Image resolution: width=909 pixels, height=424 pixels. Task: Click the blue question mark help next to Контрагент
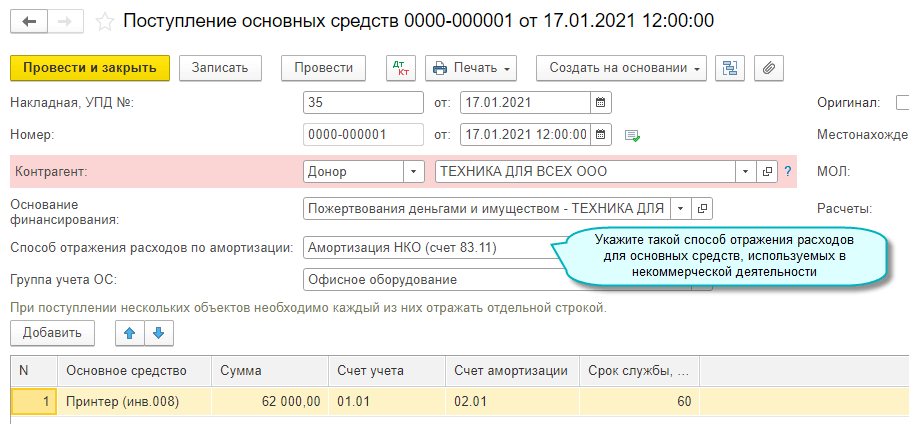click(787, 172)
